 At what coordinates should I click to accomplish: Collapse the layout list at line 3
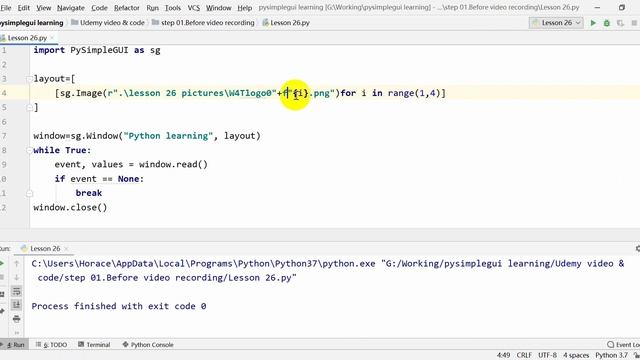tap(29, 78)
